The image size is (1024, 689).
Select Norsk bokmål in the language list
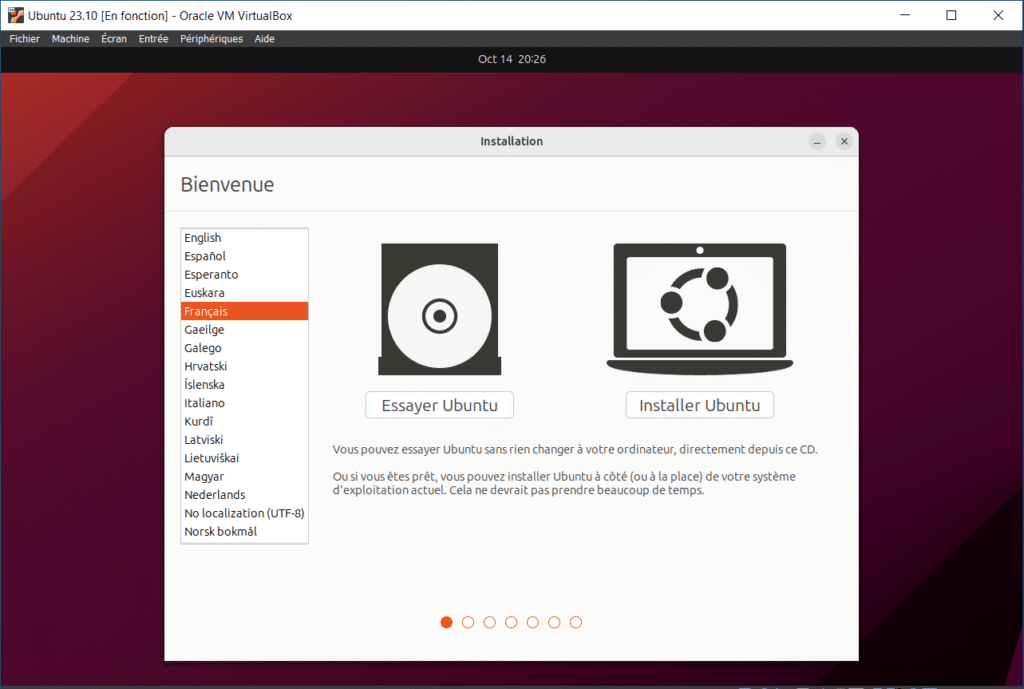click(x=244, y=531)
